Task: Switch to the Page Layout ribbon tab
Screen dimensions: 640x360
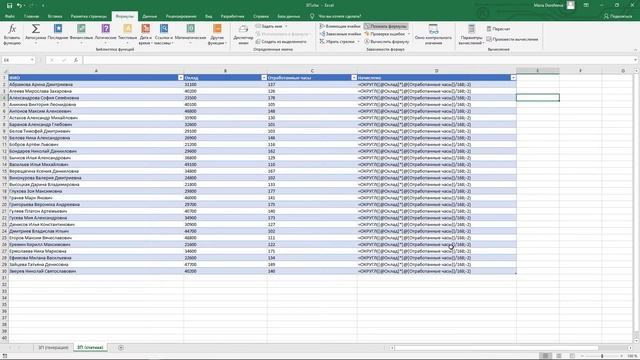Action: [89, 16]
